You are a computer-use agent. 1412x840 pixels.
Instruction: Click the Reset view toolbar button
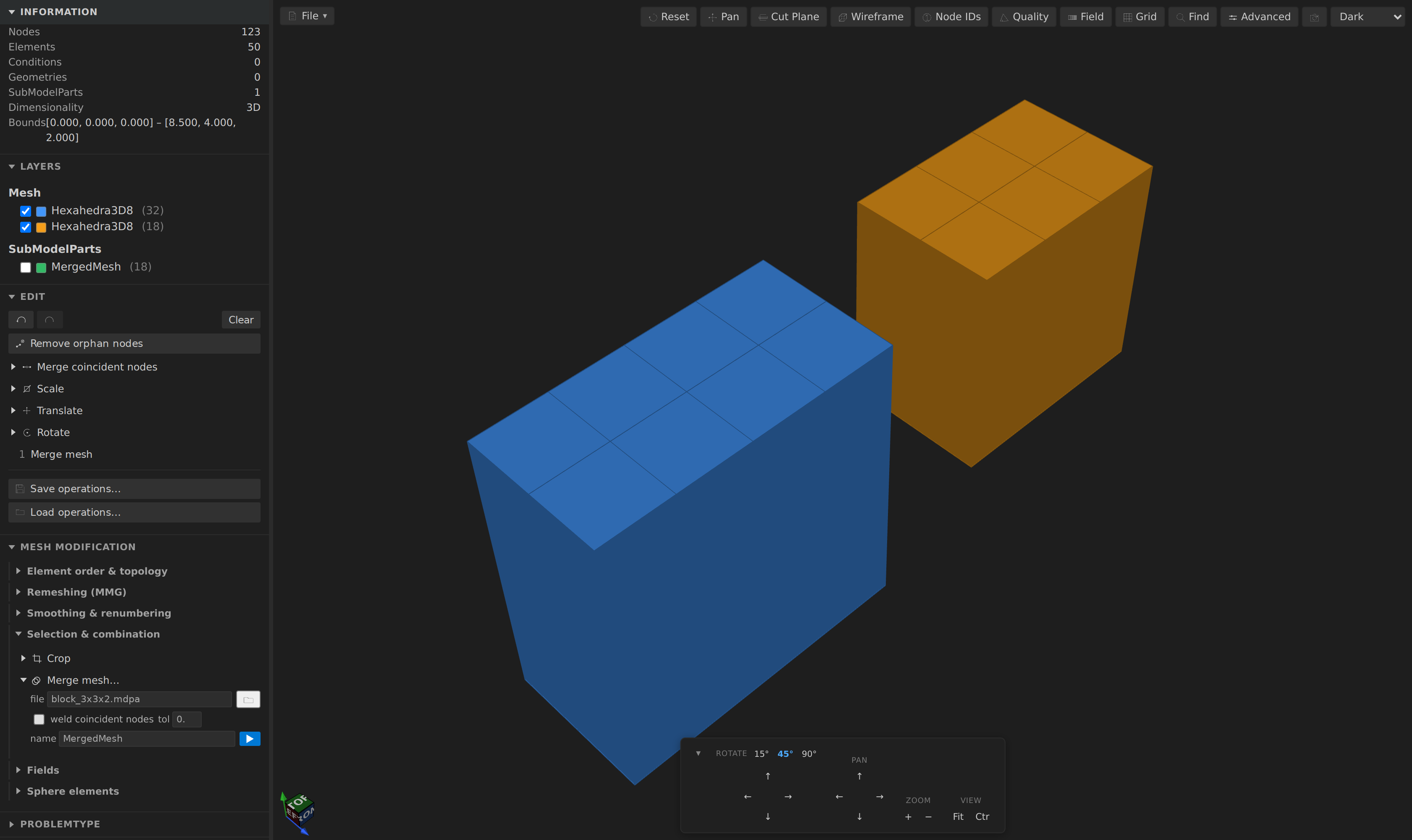click(668, 16)
